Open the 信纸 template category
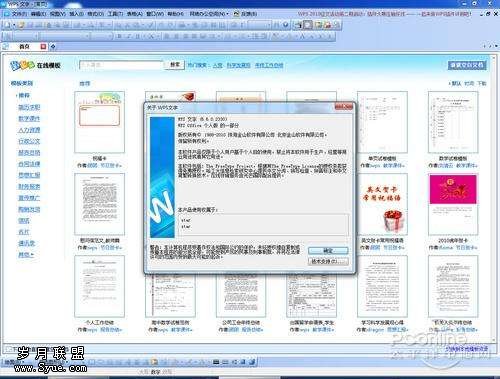The height and width of the screenshot is (379, 500). pyautogui.click(x=24, y=221)
